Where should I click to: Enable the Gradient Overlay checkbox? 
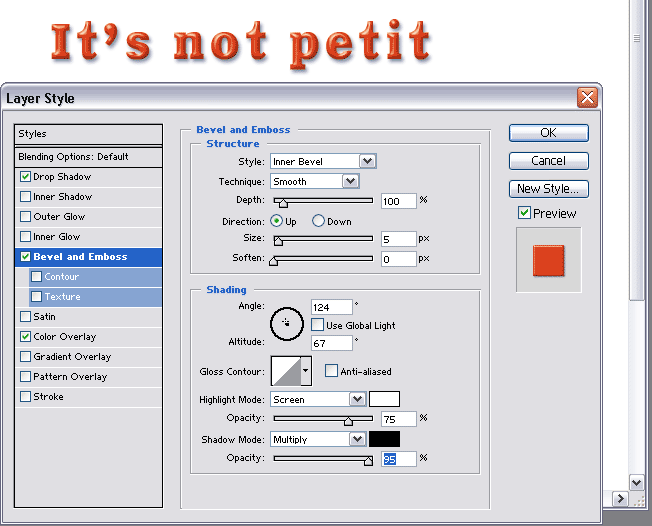[x=25, y=356]
